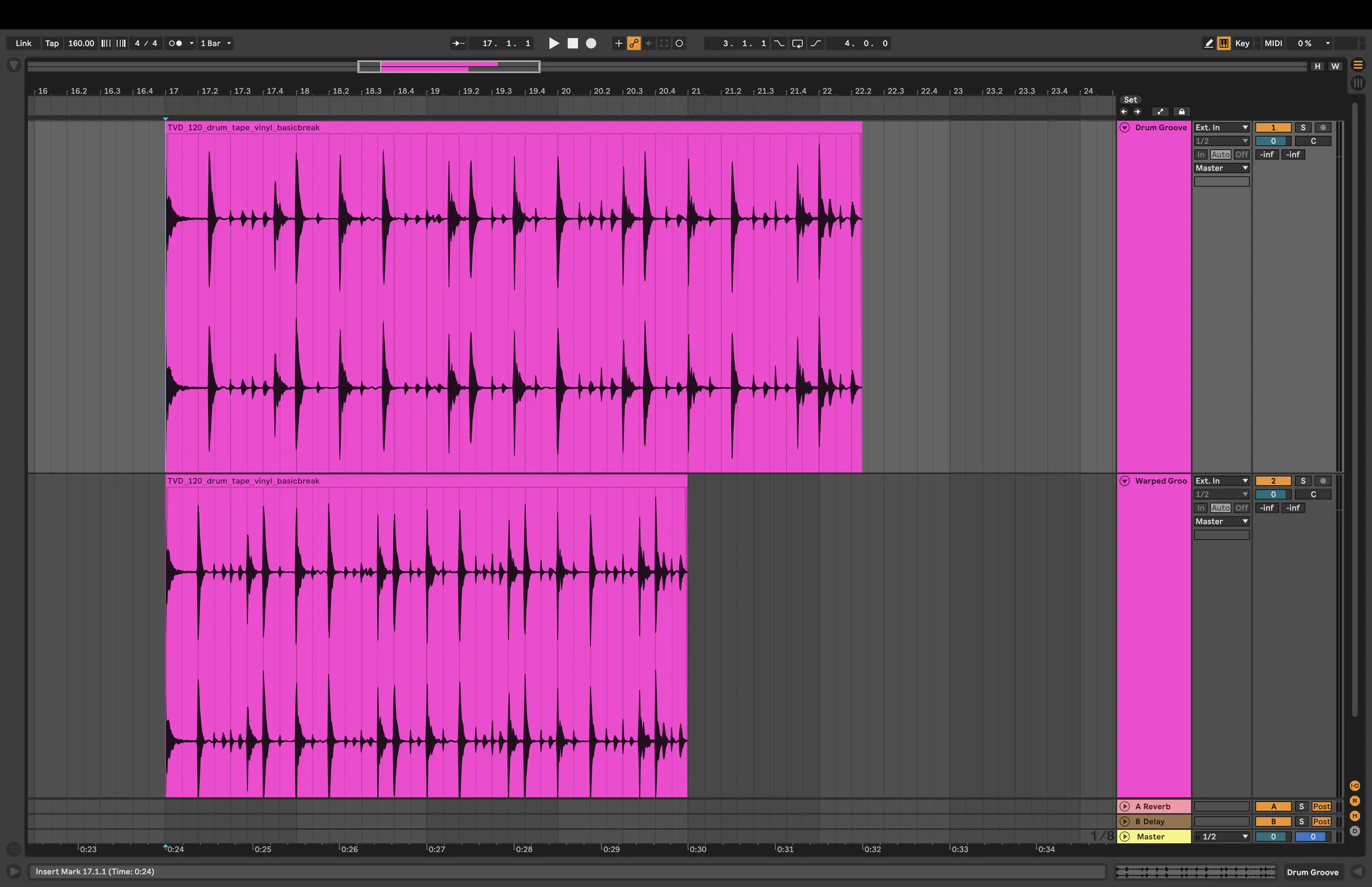The width and height of the screenshot is (1372, 887).
Task: Click Phase Nudge Up icon
Action: (121, 43)
